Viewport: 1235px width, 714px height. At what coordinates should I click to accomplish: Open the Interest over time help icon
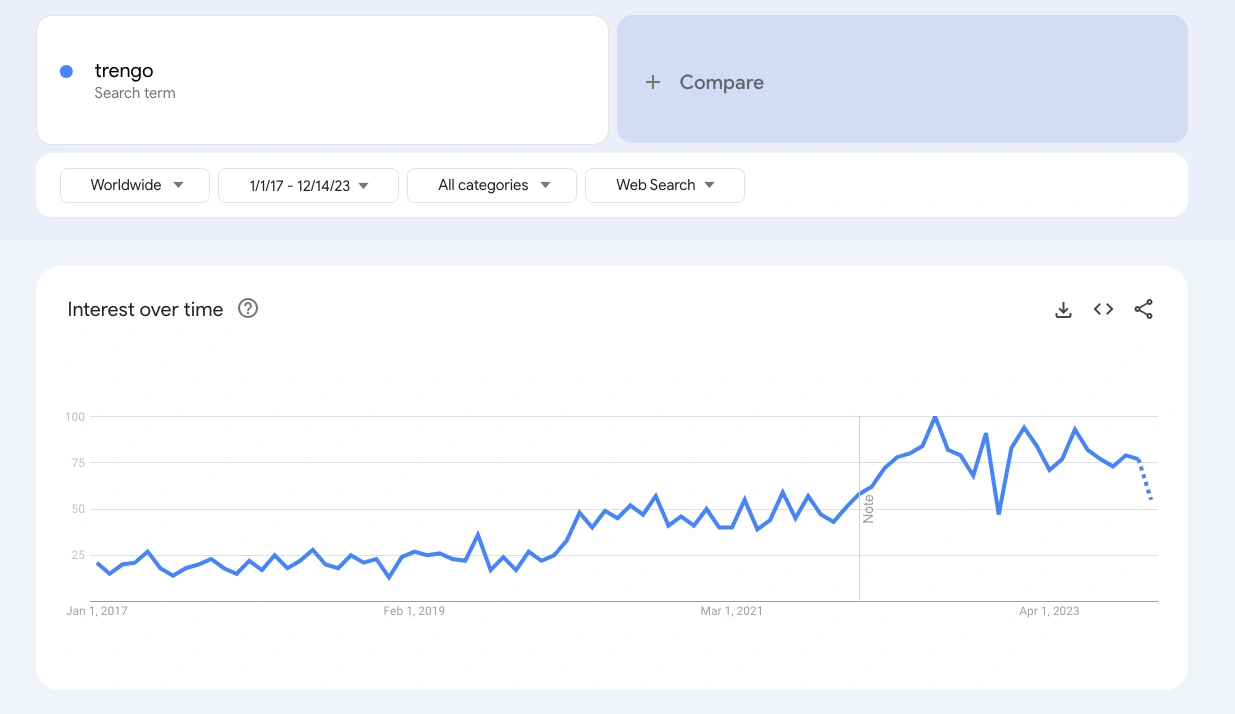248,309
